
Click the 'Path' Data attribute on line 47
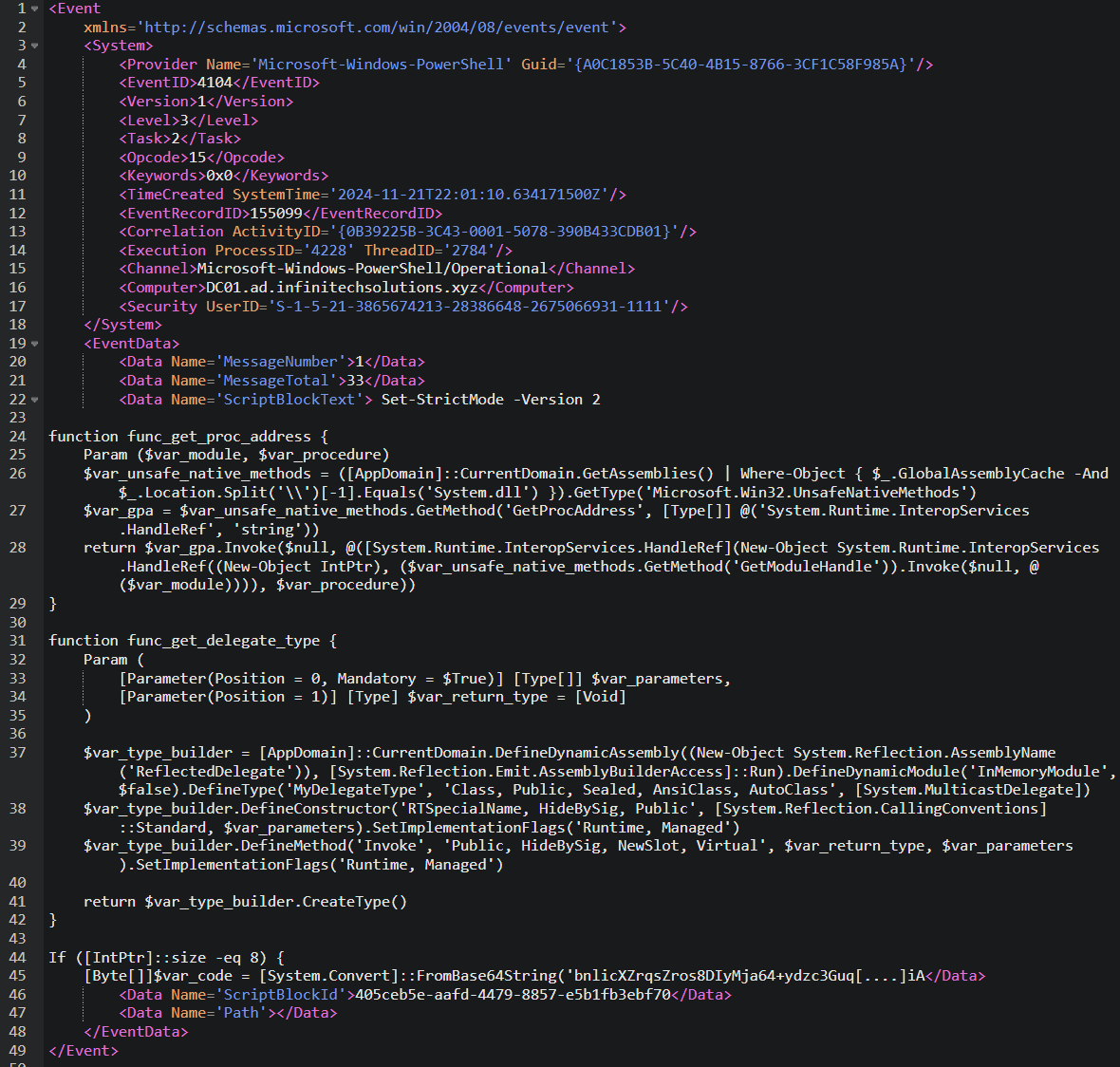point(241,1014)
